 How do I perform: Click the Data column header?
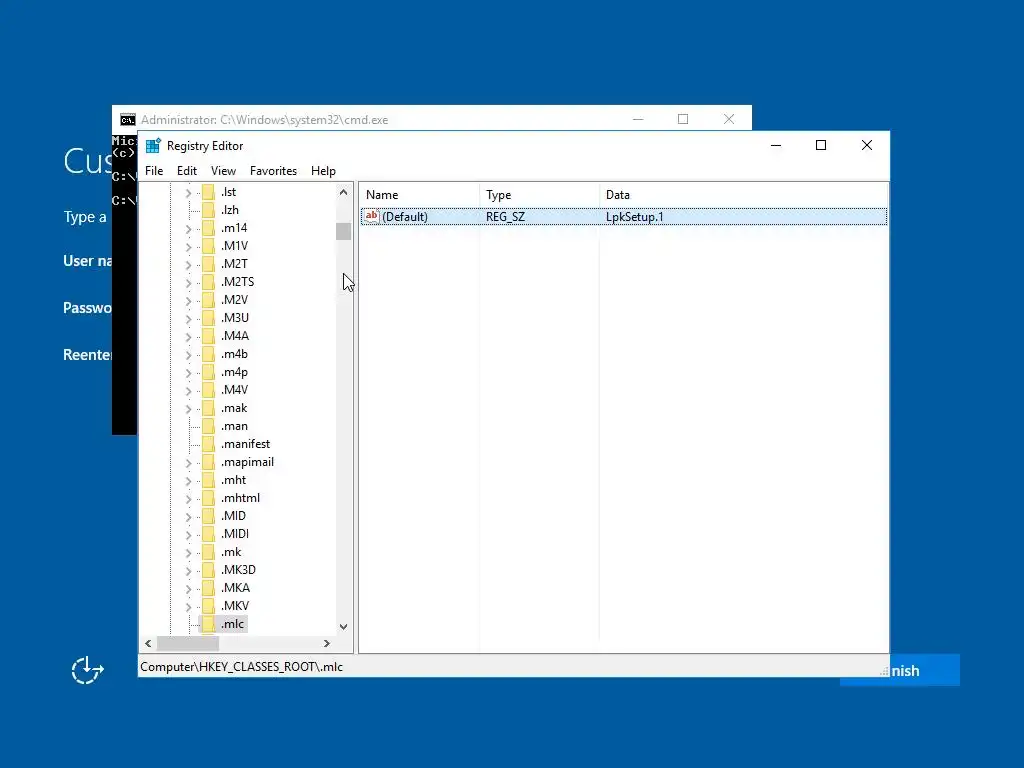(x=744, y=195)
